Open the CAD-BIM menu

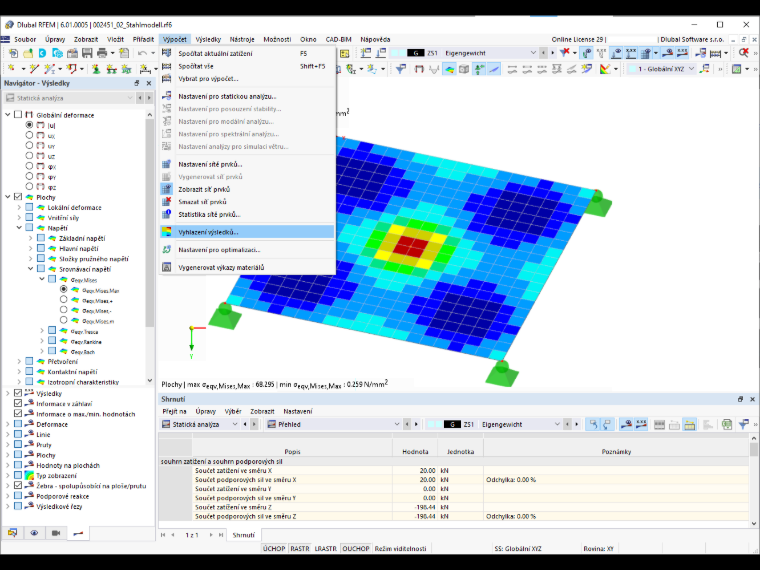(x=338, y=39)
